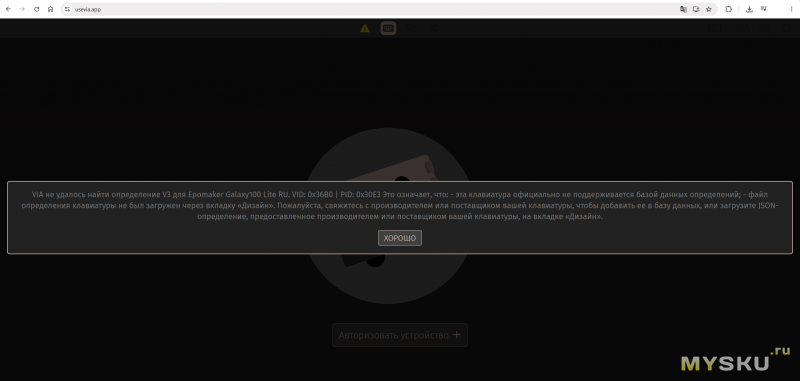The height and width of the screenshot is (381, 800).
Task: Open the browser three-dot menu
Action: [791, 9]
